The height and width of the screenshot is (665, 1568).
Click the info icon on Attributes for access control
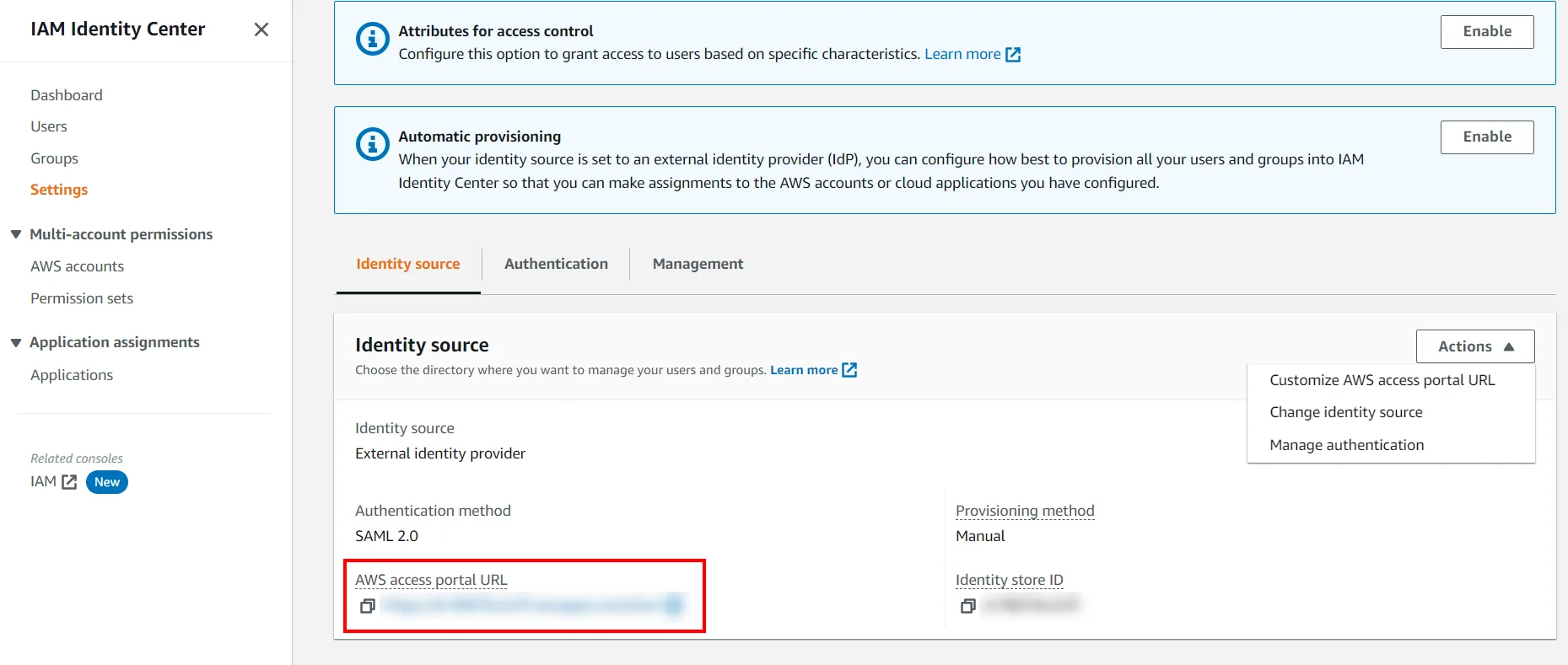click(372, 38)
